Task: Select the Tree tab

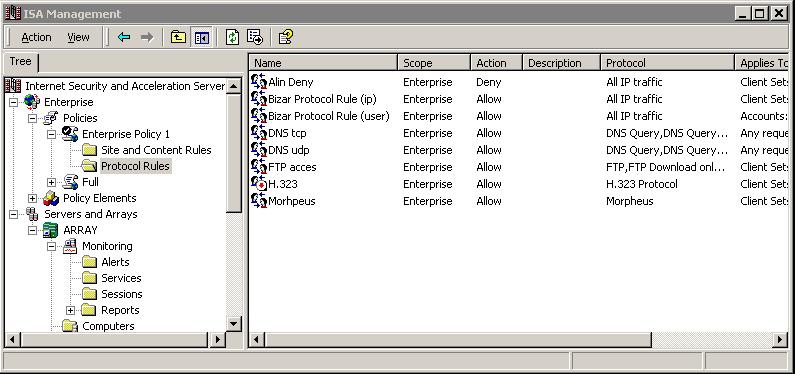Action: [20, 62]
